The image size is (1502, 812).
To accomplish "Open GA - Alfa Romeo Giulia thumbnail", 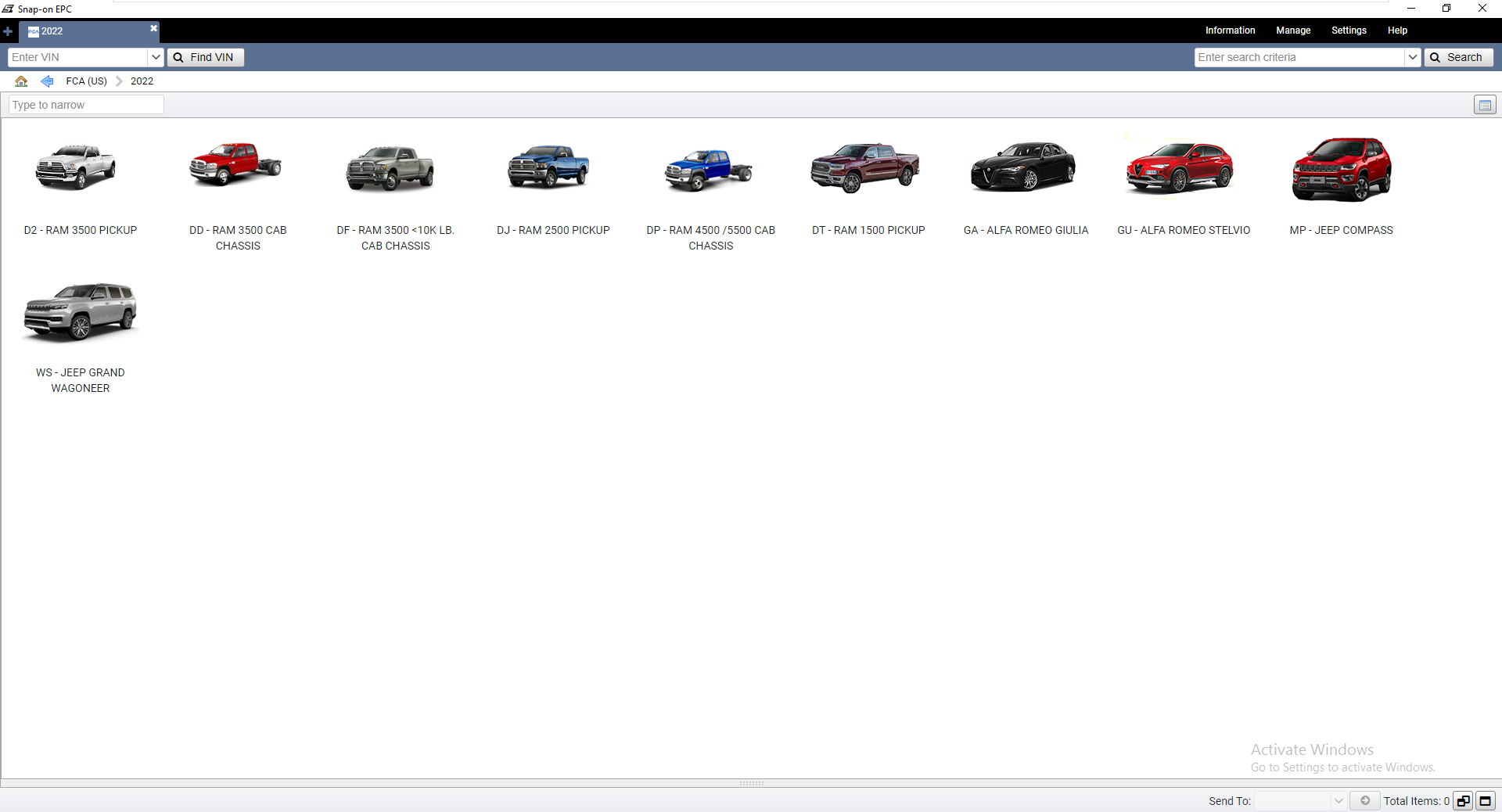I will tap(1023, 166).
